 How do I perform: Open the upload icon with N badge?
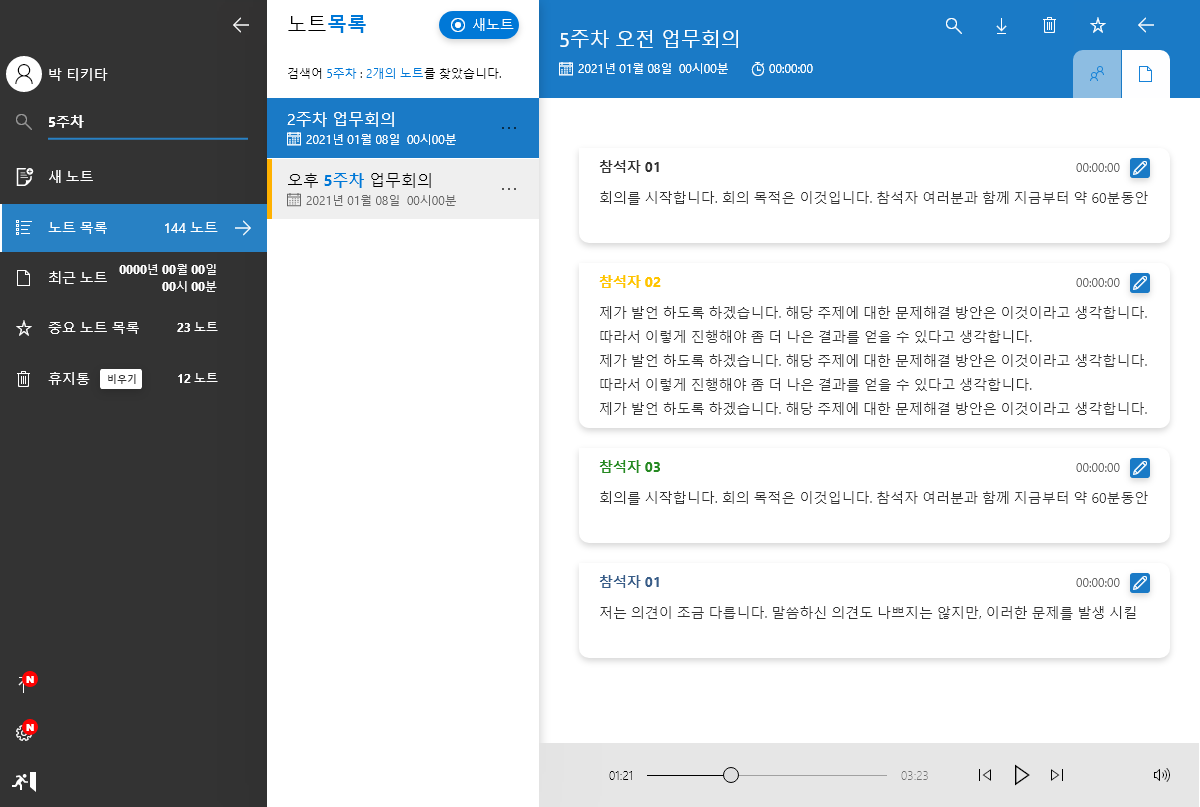pyautogui.click(x=25, y=683)
